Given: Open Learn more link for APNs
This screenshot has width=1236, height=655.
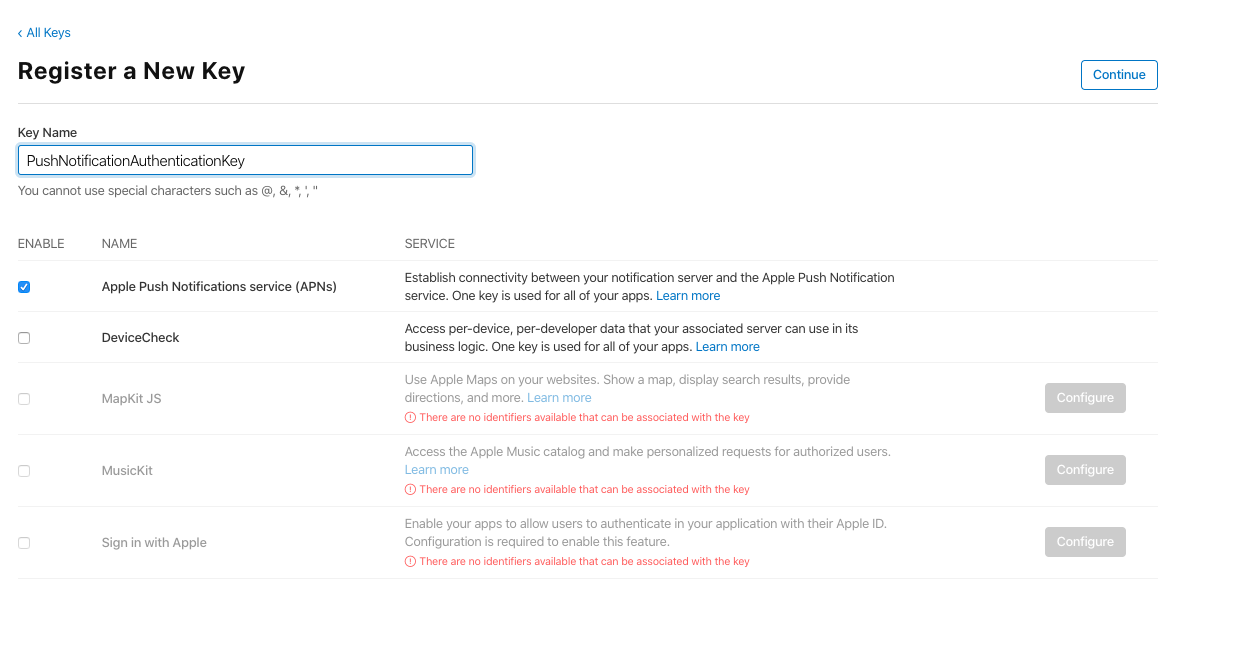Looking at the screenshot, I should click(688, 296).
